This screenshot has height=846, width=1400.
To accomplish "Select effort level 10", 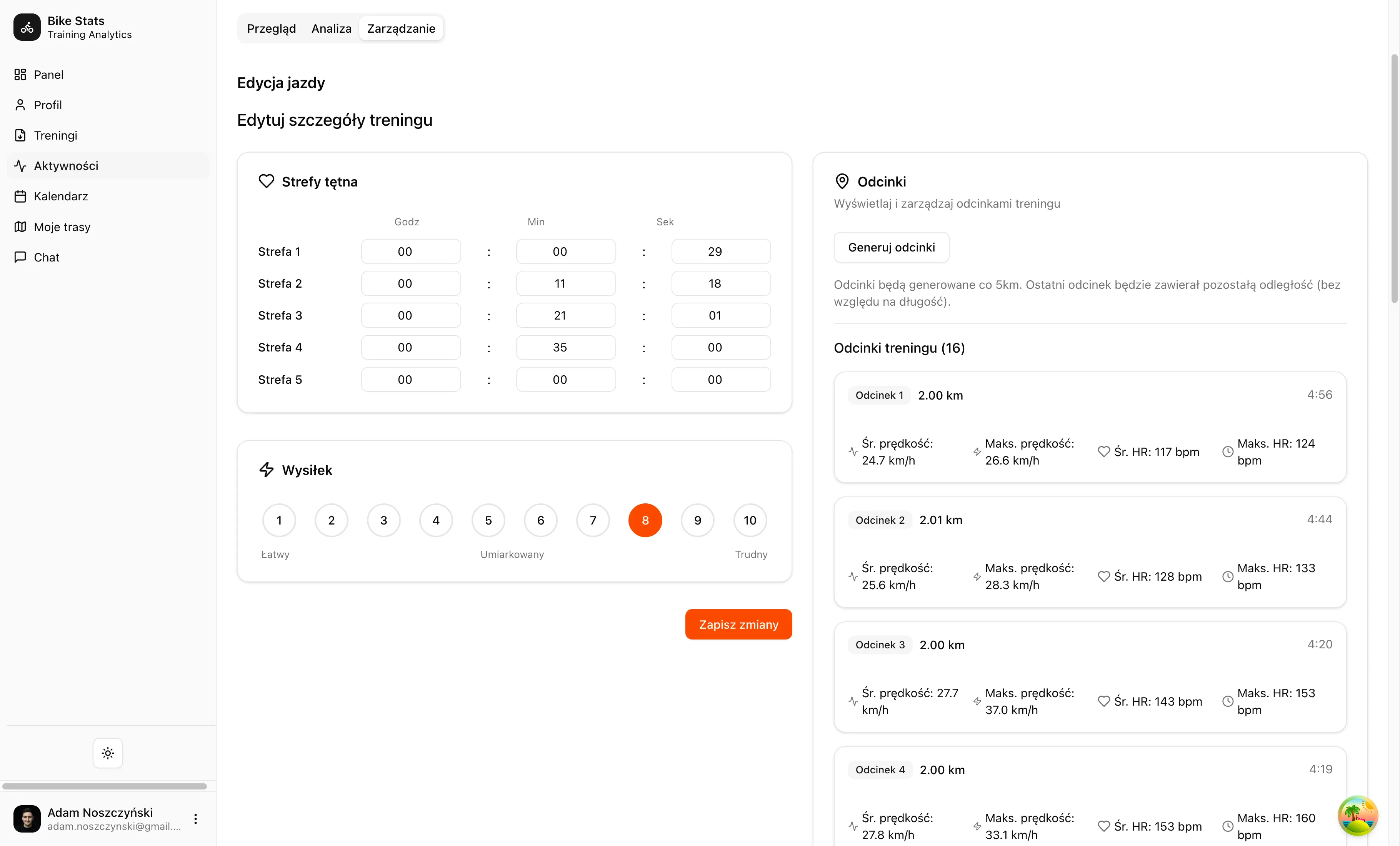I will pos(750,520).
